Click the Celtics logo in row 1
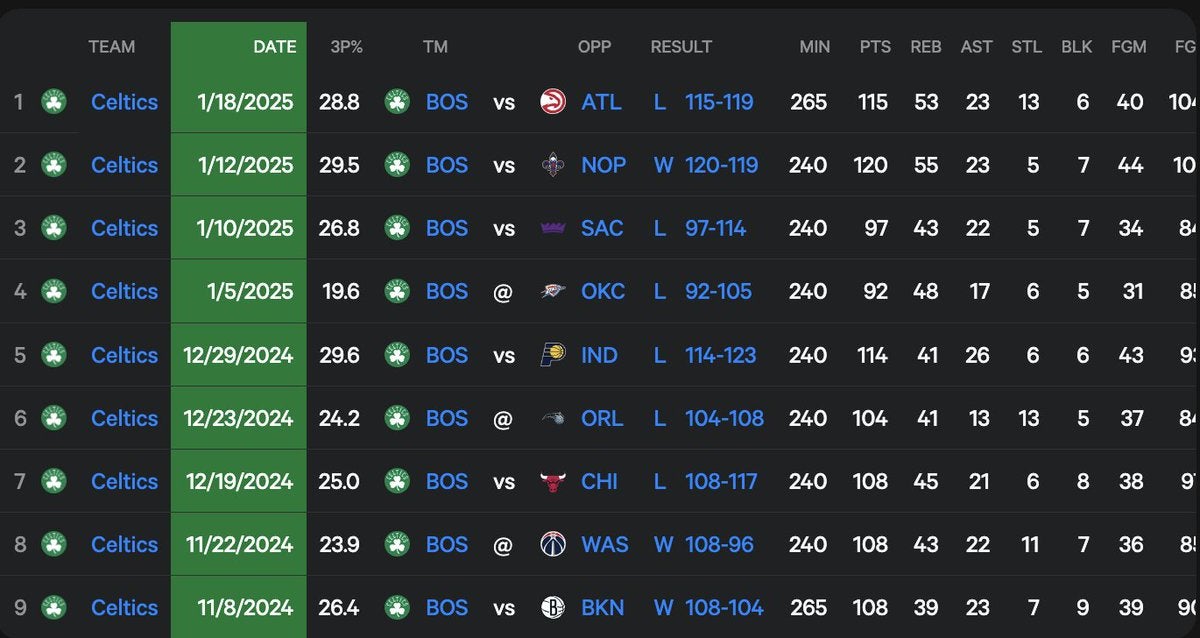 pyautogui.click(x=54, y=102)
